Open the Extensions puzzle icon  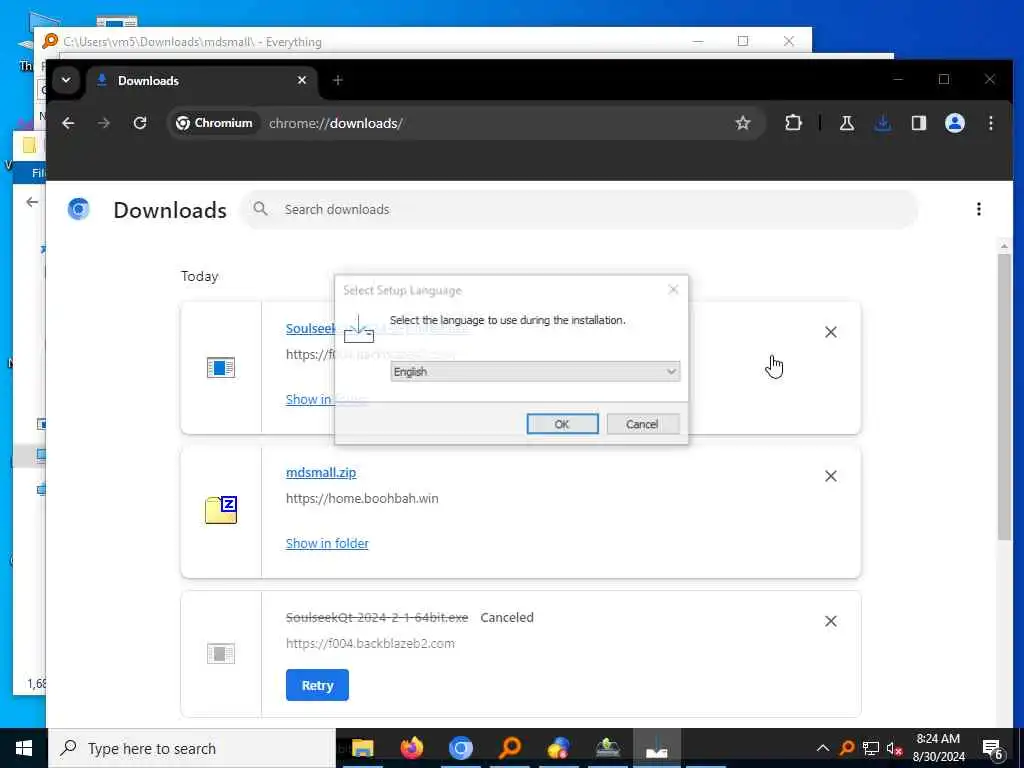click(x=793, y=123)
